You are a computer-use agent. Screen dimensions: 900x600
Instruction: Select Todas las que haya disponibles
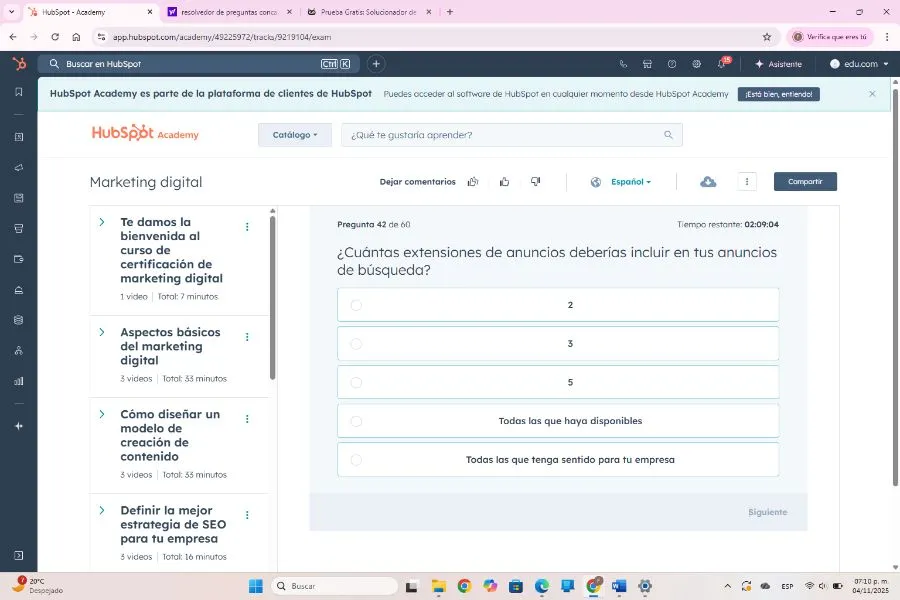point(558,421)
